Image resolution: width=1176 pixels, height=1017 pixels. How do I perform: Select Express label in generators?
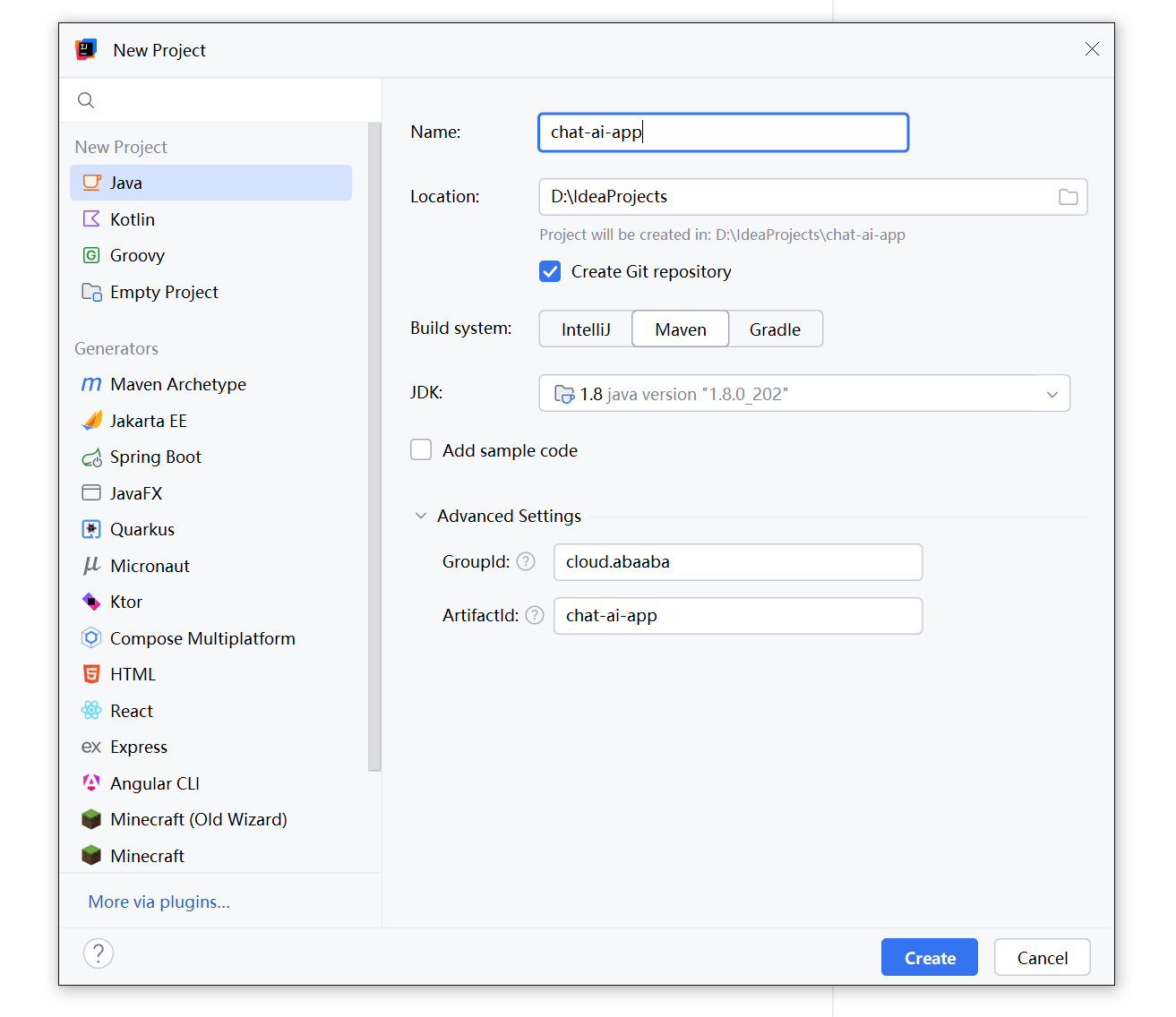139,747
